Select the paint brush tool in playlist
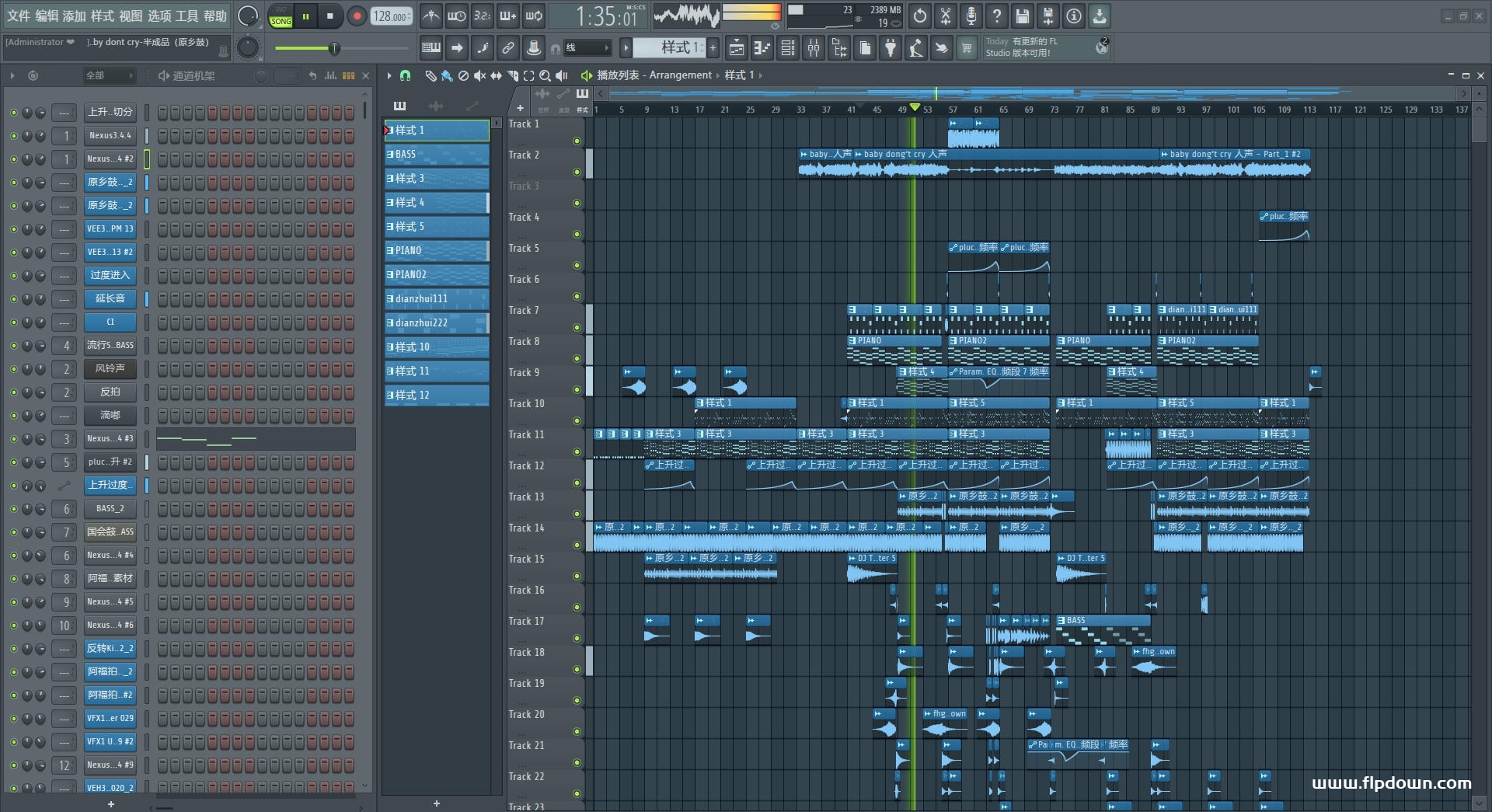Viewport: 1492px width, 812px height. 446,75
